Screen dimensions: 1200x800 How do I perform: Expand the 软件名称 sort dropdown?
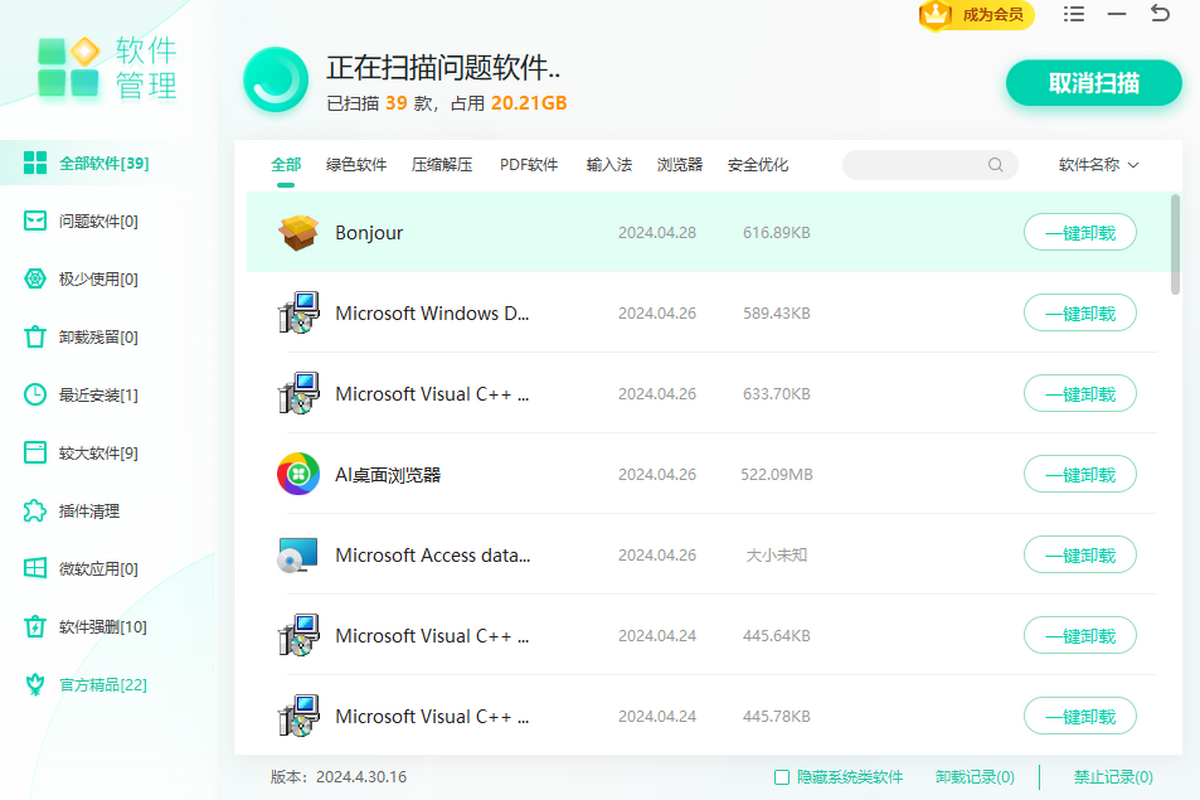point(1098,165)
